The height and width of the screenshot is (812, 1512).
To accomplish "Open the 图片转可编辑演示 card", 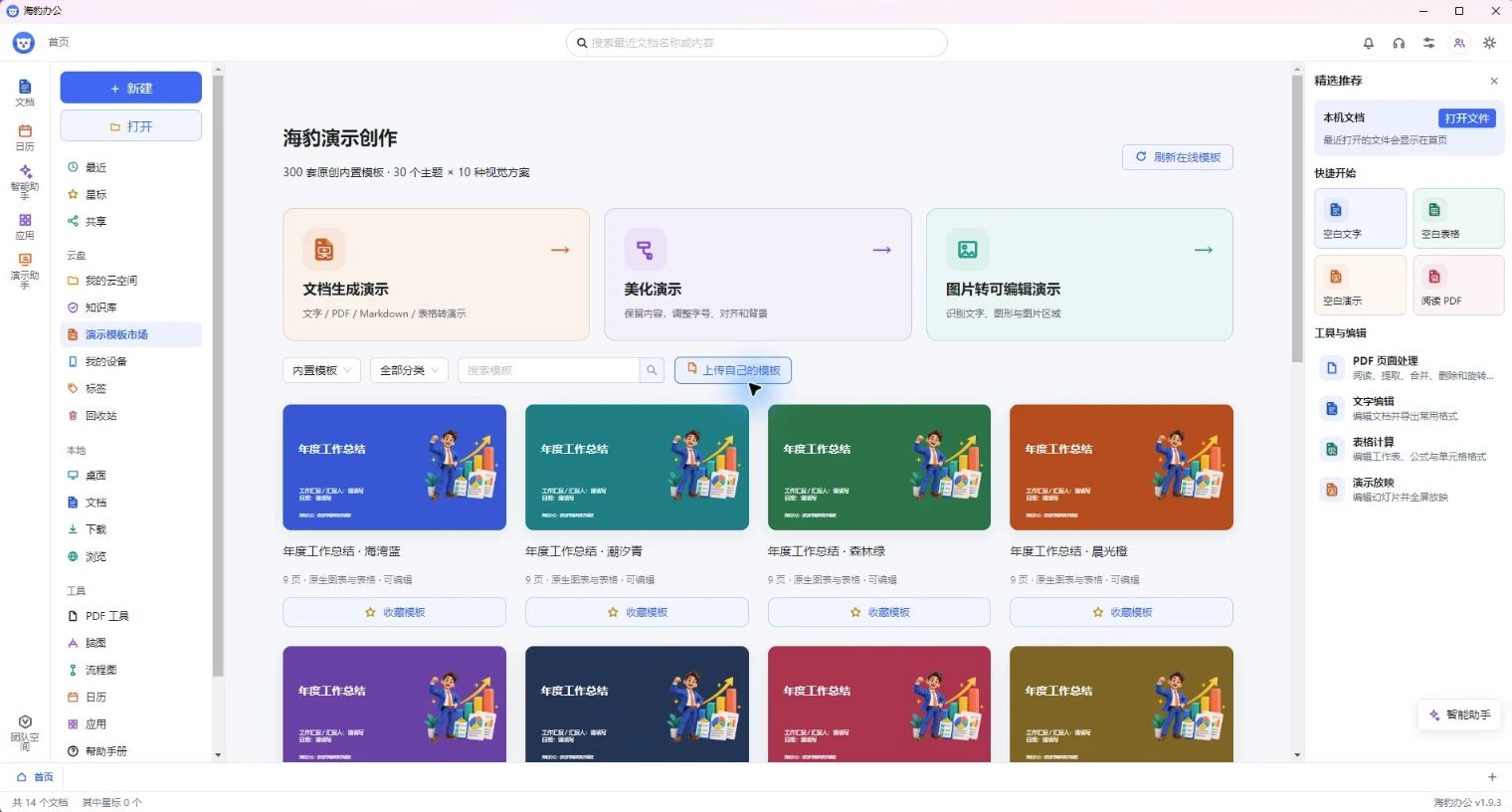I will click(x=1079, y=275).
